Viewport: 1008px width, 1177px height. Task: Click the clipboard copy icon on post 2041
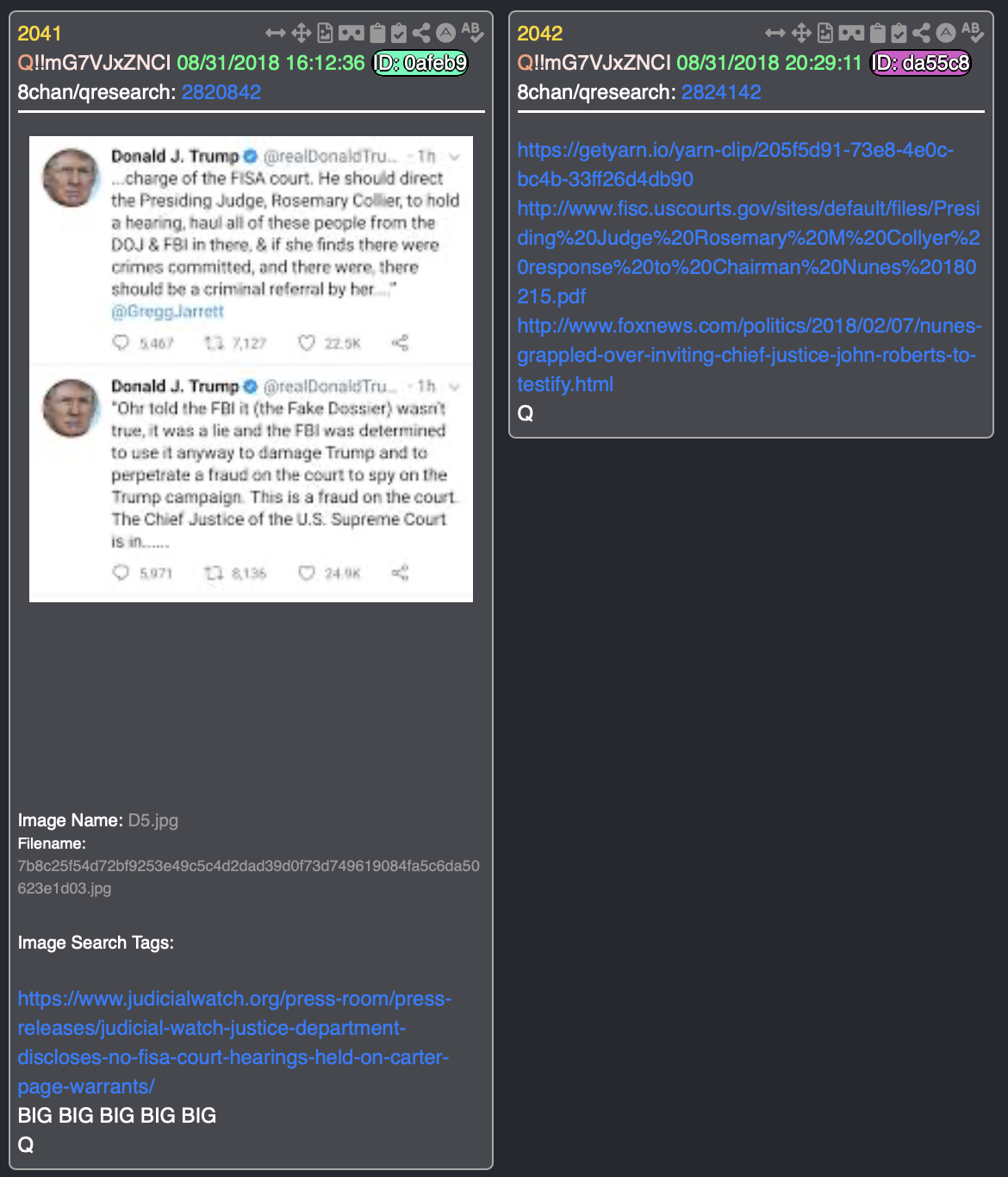[377, 33]
